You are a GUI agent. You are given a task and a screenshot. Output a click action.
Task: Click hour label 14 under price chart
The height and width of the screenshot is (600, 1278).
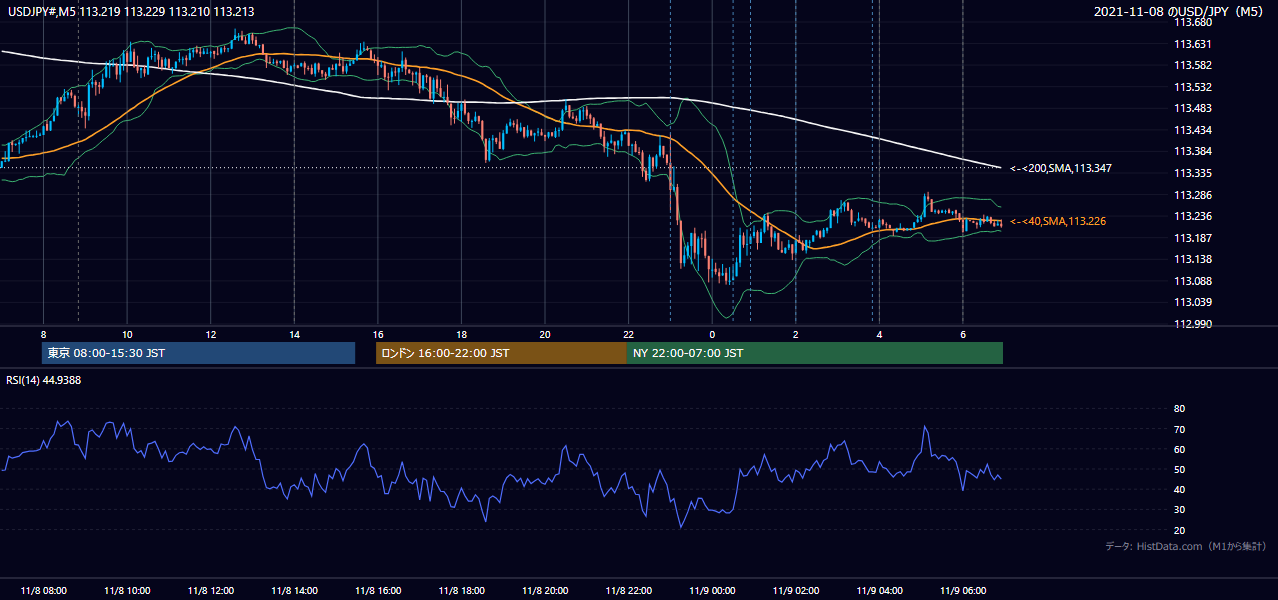pos(294,334)
